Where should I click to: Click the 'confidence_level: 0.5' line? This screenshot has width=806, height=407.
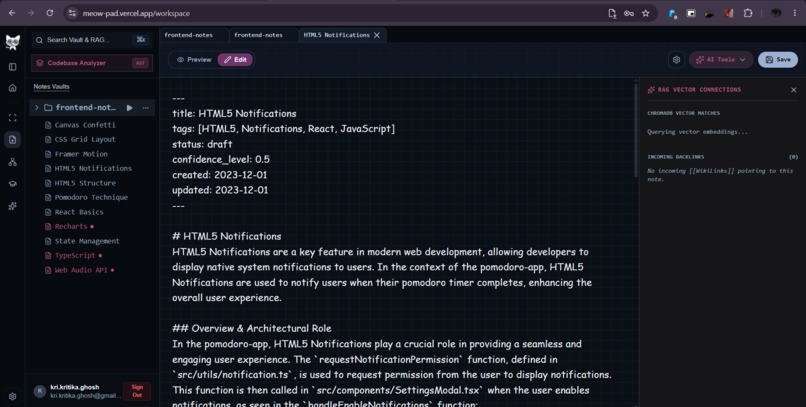[x=221, y=159]
